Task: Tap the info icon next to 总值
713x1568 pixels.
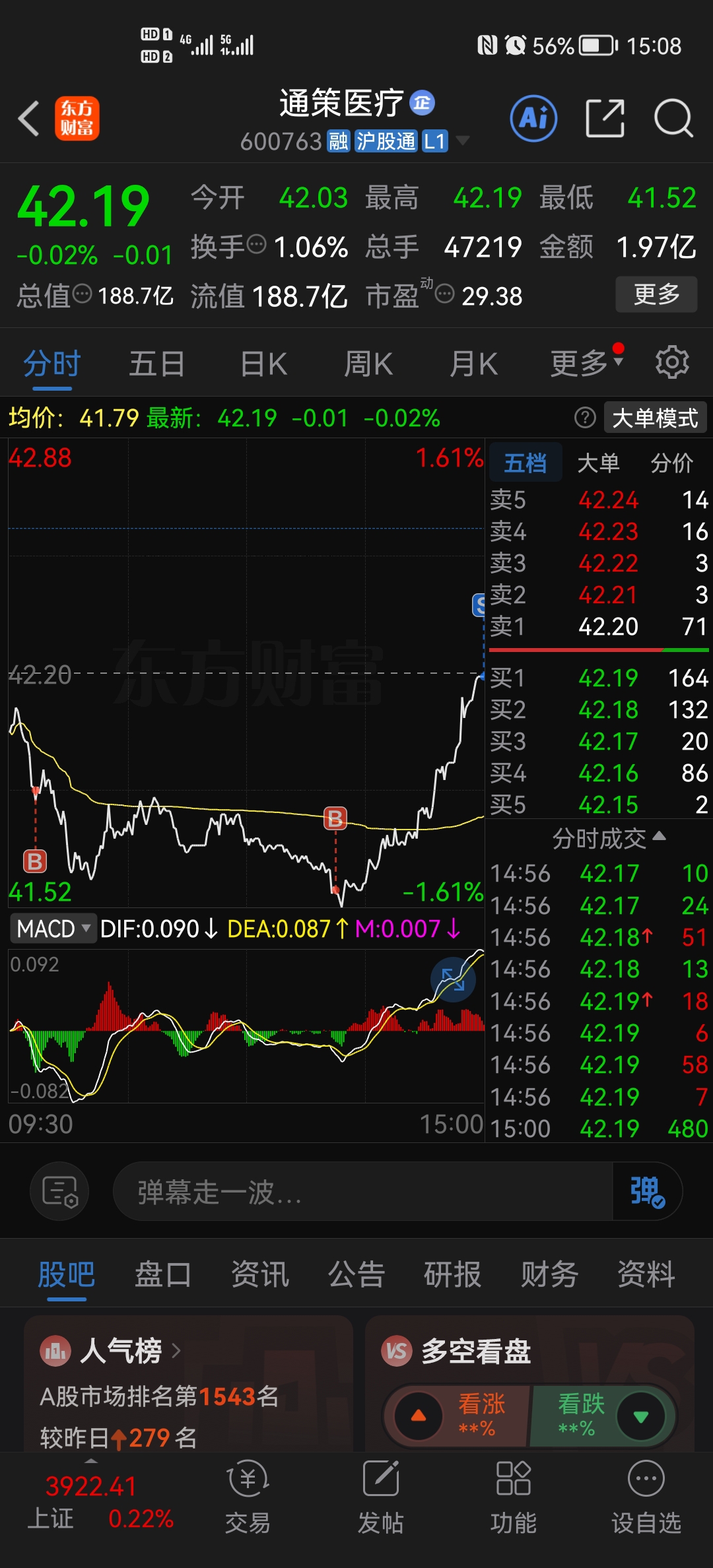Action: click(x=82, y=294)
